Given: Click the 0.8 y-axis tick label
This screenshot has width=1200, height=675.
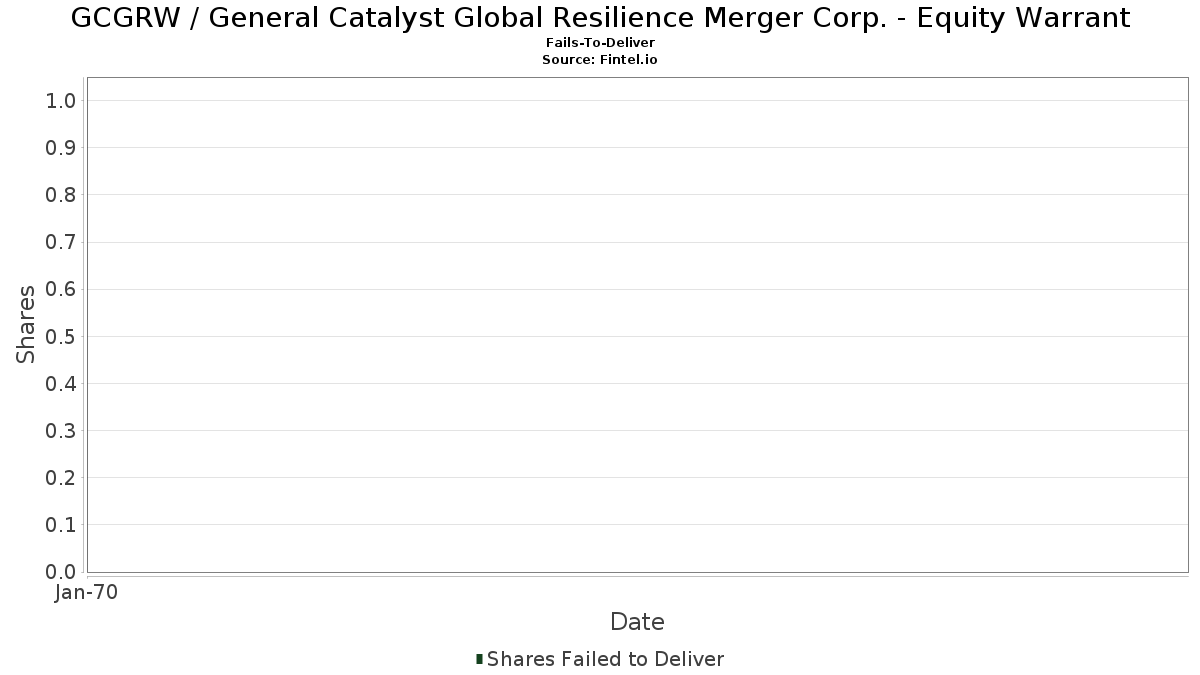Looking at the screenshot, I should click(61, 195).
